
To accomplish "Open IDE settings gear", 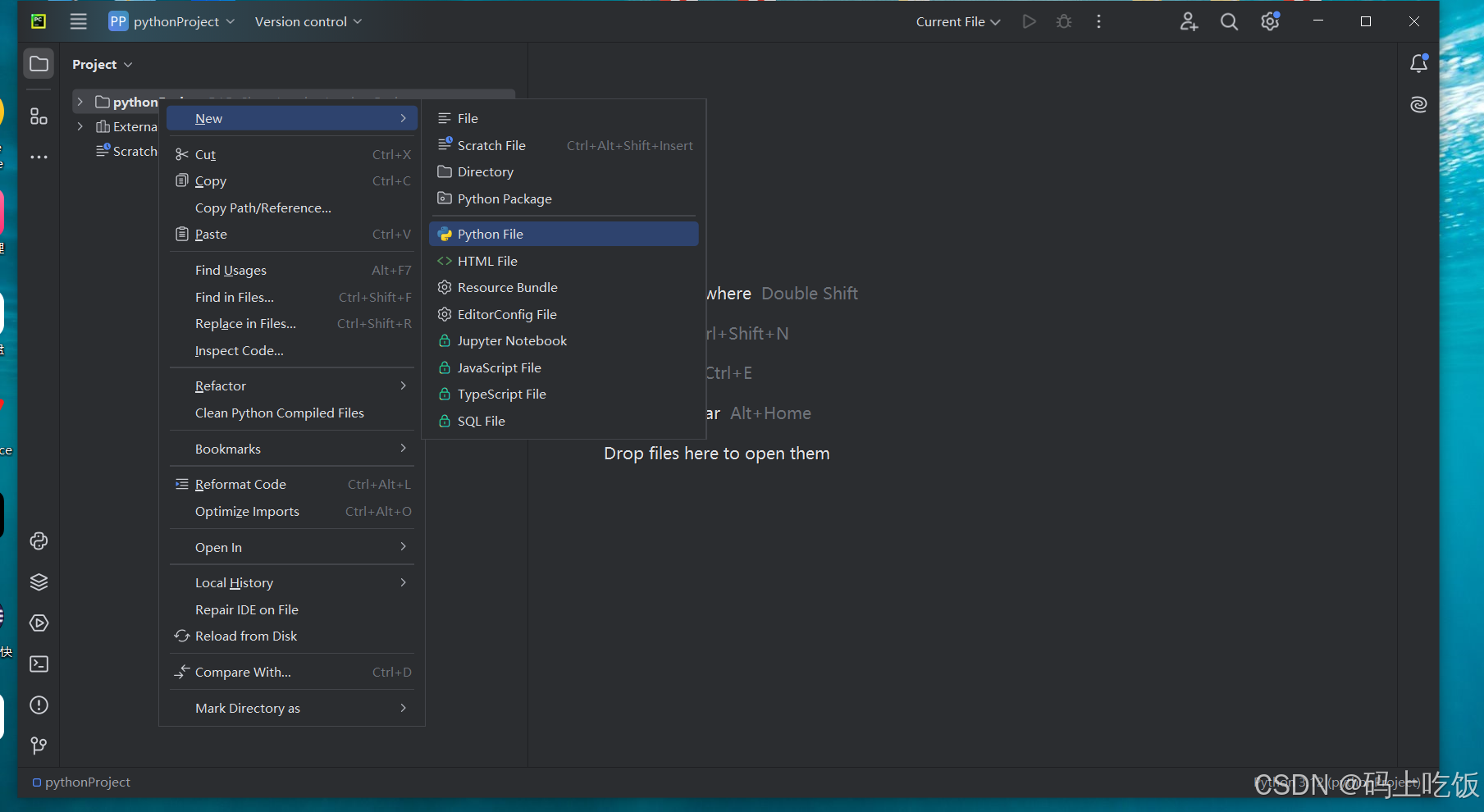I will tap(1270, 21).
